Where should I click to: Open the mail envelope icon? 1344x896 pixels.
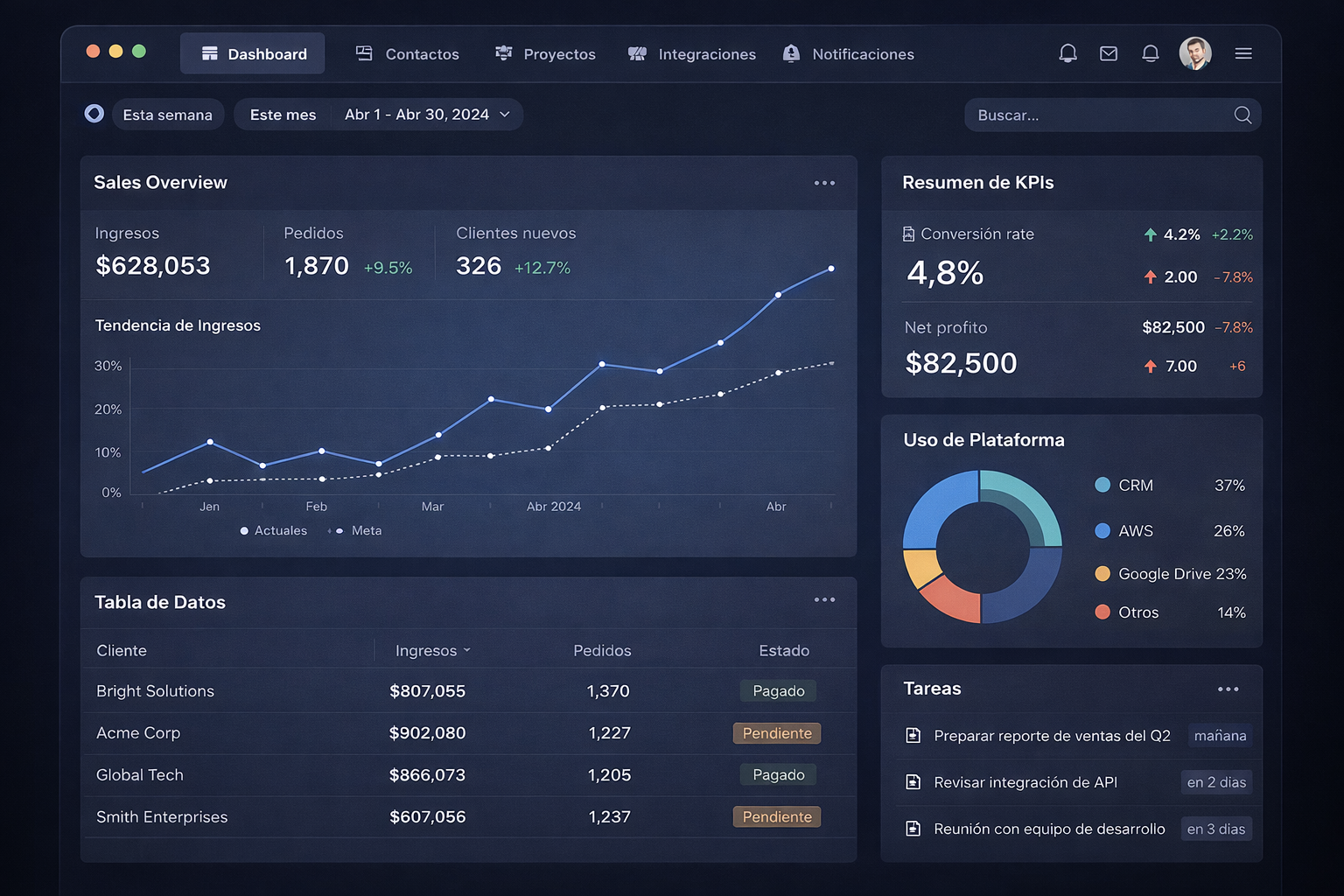point(1109,53)
